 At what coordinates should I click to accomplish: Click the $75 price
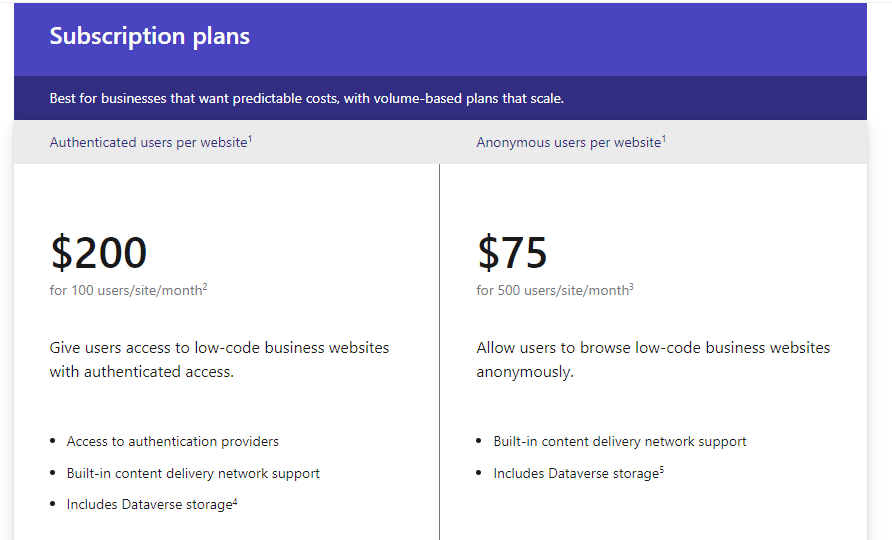pyautogui.click(x=512, y=253)
